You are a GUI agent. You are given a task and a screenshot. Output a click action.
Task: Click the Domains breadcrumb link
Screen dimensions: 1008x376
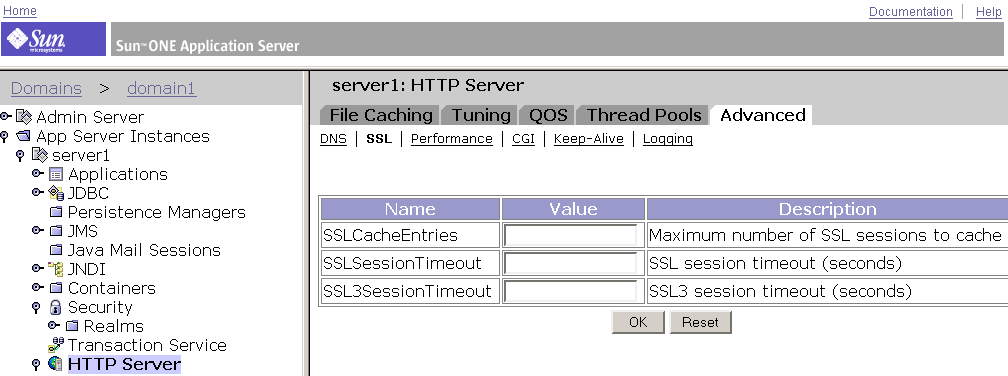pyautogui.click(x=46, y=89)
